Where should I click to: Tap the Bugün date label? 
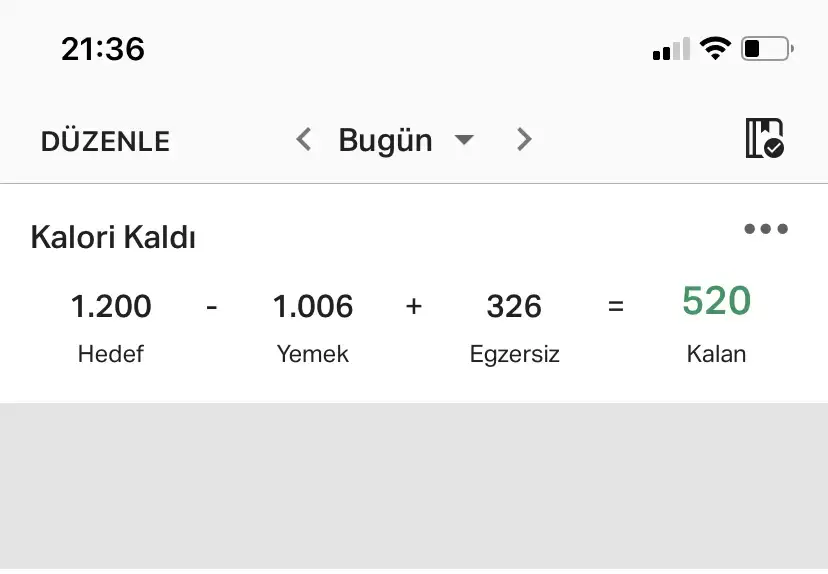click(x=385, y=140)
